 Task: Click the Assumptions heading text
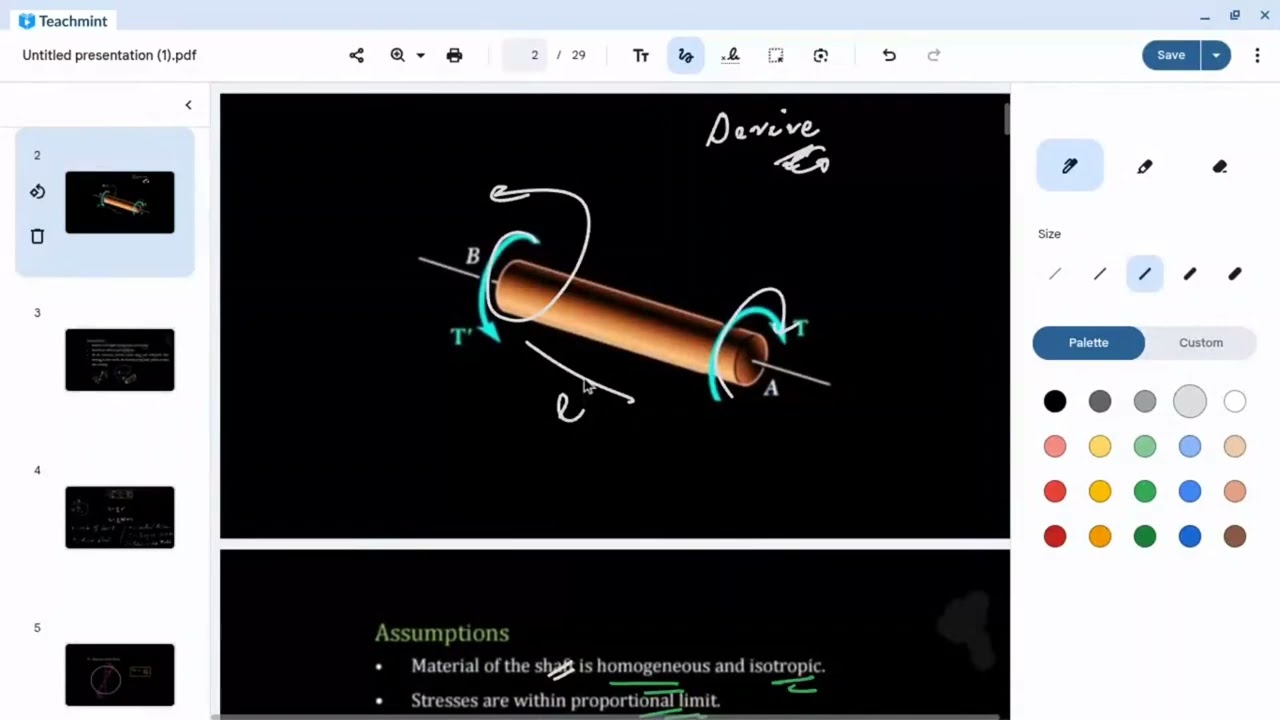pos(442,633)
